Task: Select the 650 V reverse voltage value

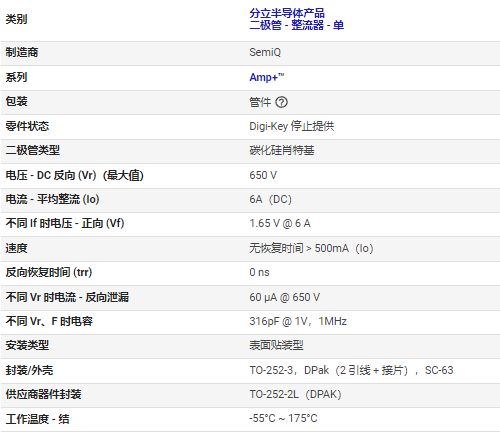Action: point(263,175)
